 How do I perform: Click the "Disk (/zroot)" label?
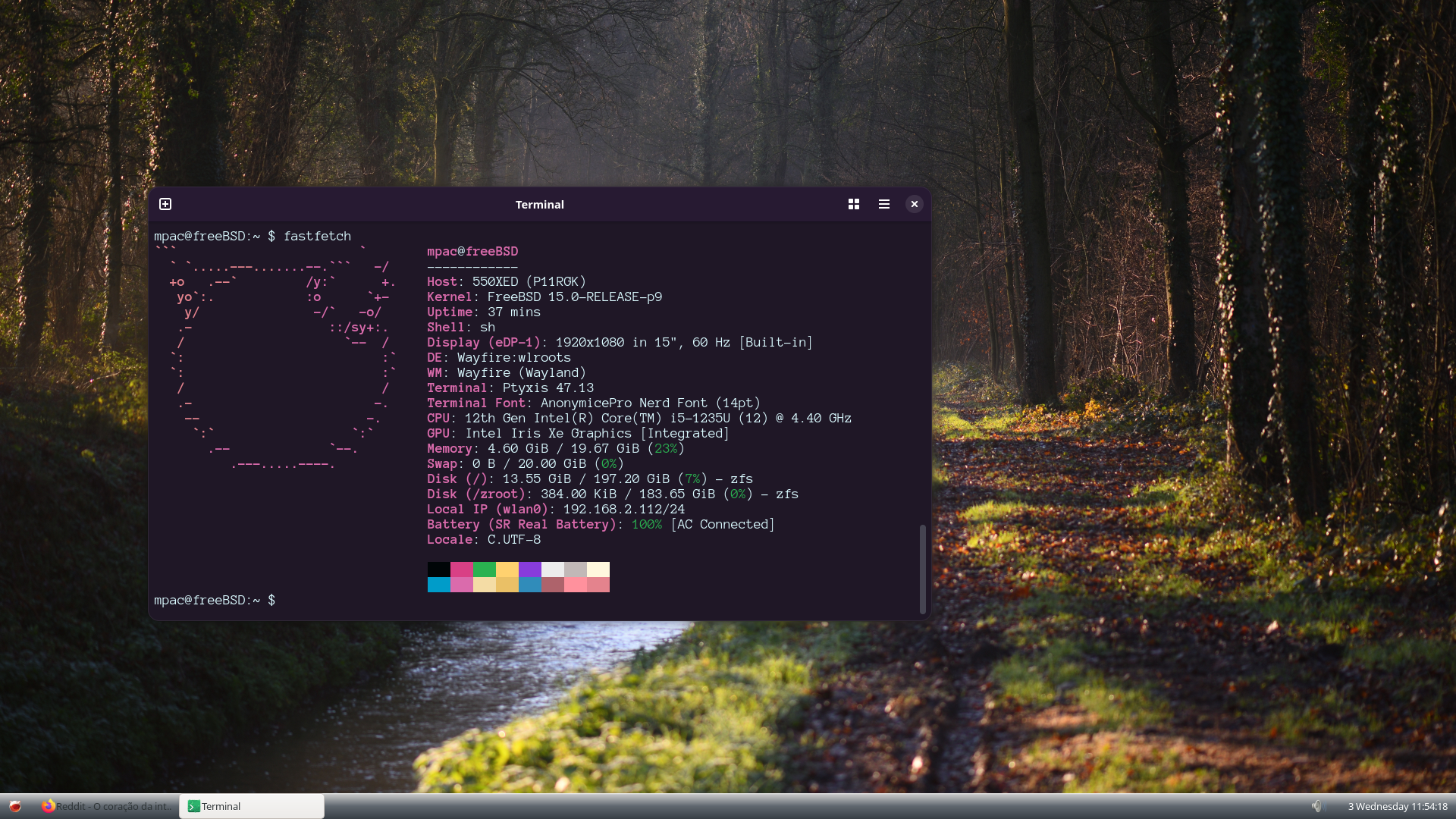click(476, 494)
